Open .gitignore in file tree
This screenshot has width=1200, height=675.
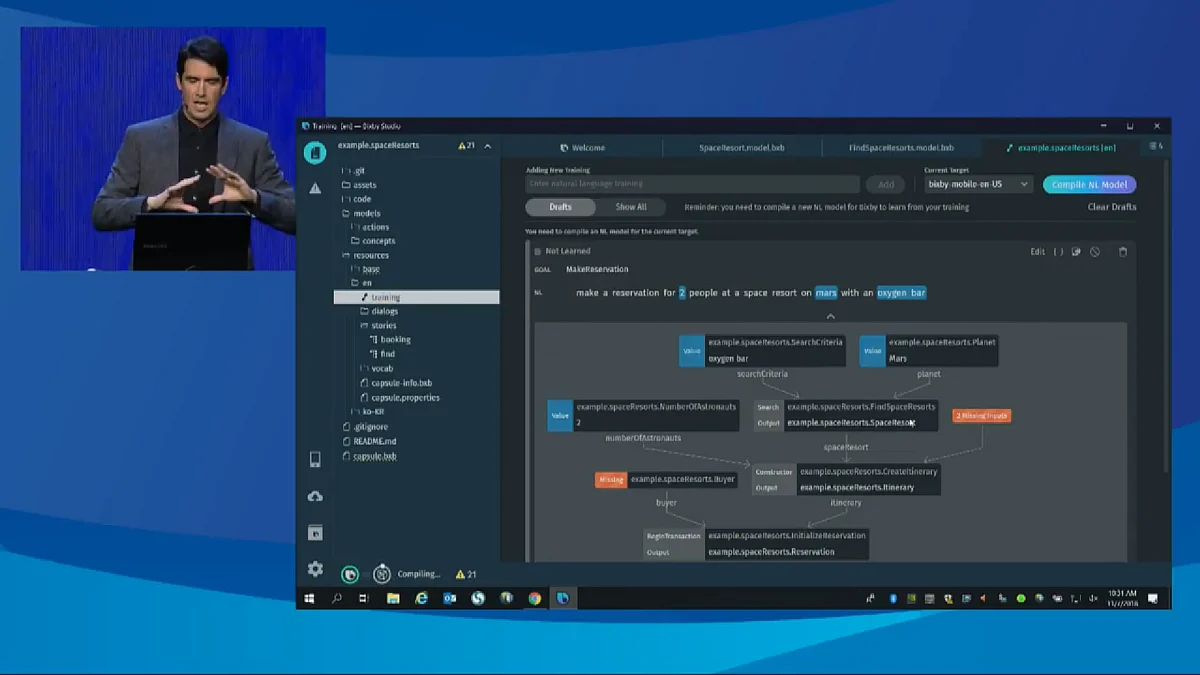click(365, 427)
